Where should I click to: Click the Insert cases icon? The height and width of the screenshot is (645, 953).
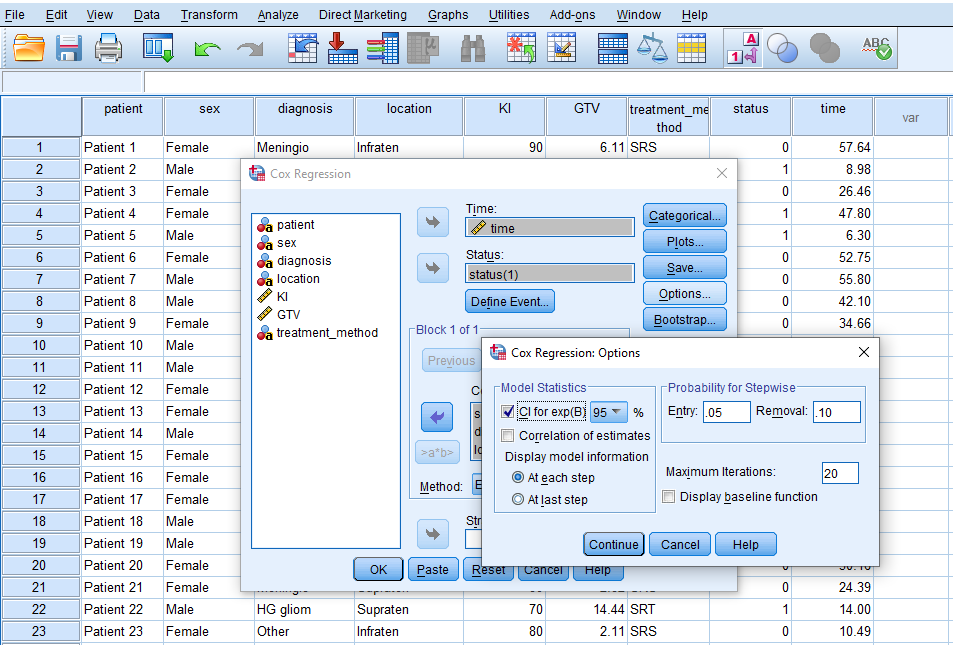(x=521, y=48)
